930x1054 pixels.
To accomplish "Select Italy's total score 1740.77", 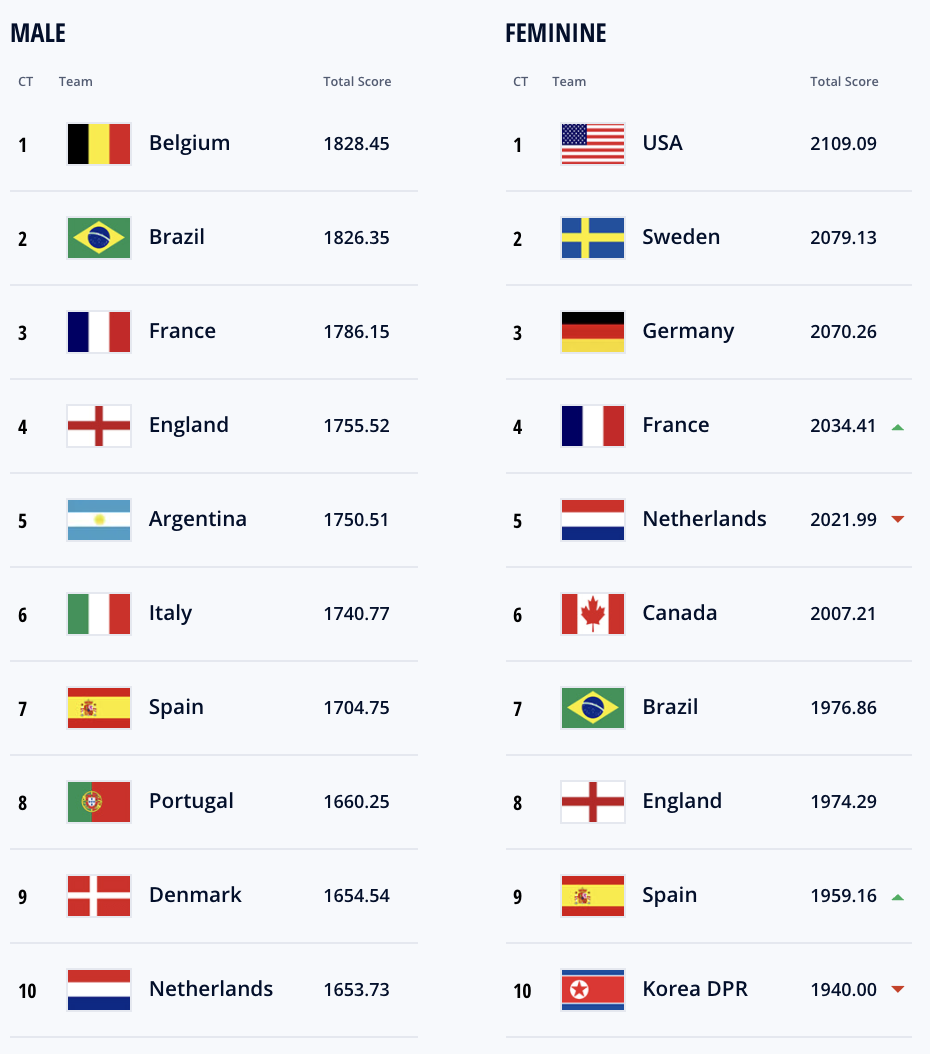I will [356, 614].
